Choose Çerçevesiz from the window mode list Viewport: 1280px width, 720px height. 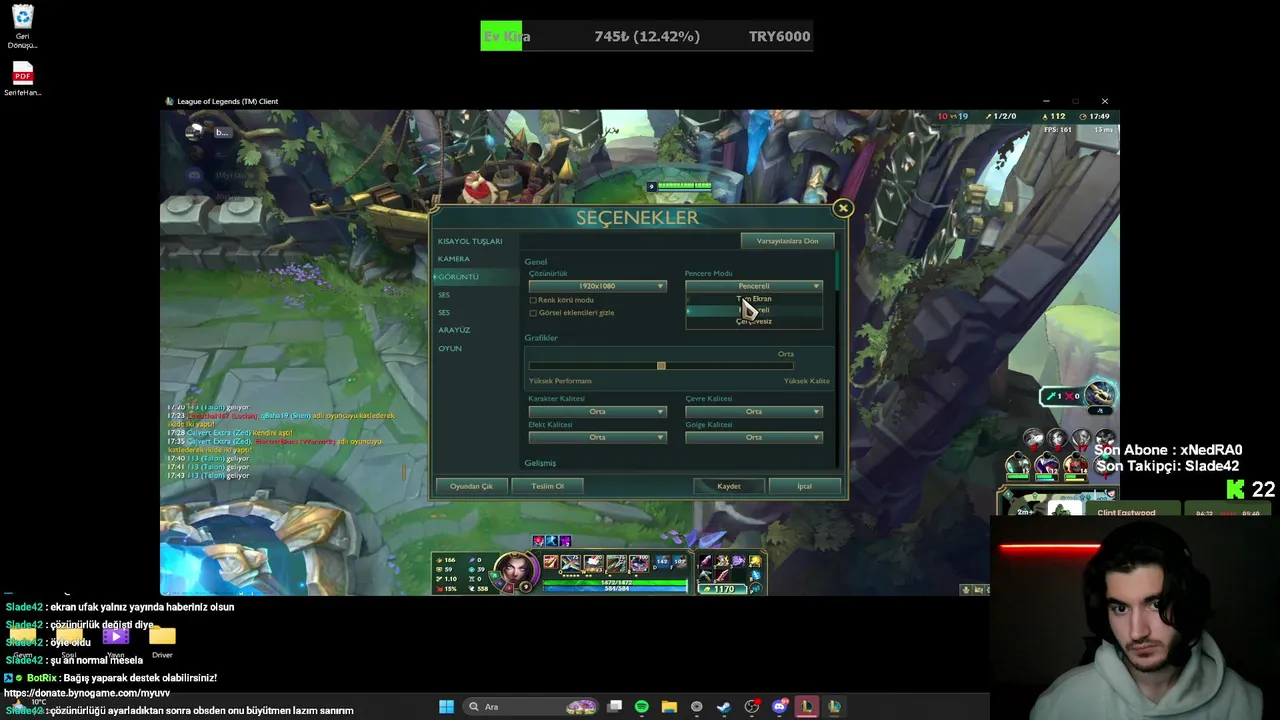[x=754, y=321]
